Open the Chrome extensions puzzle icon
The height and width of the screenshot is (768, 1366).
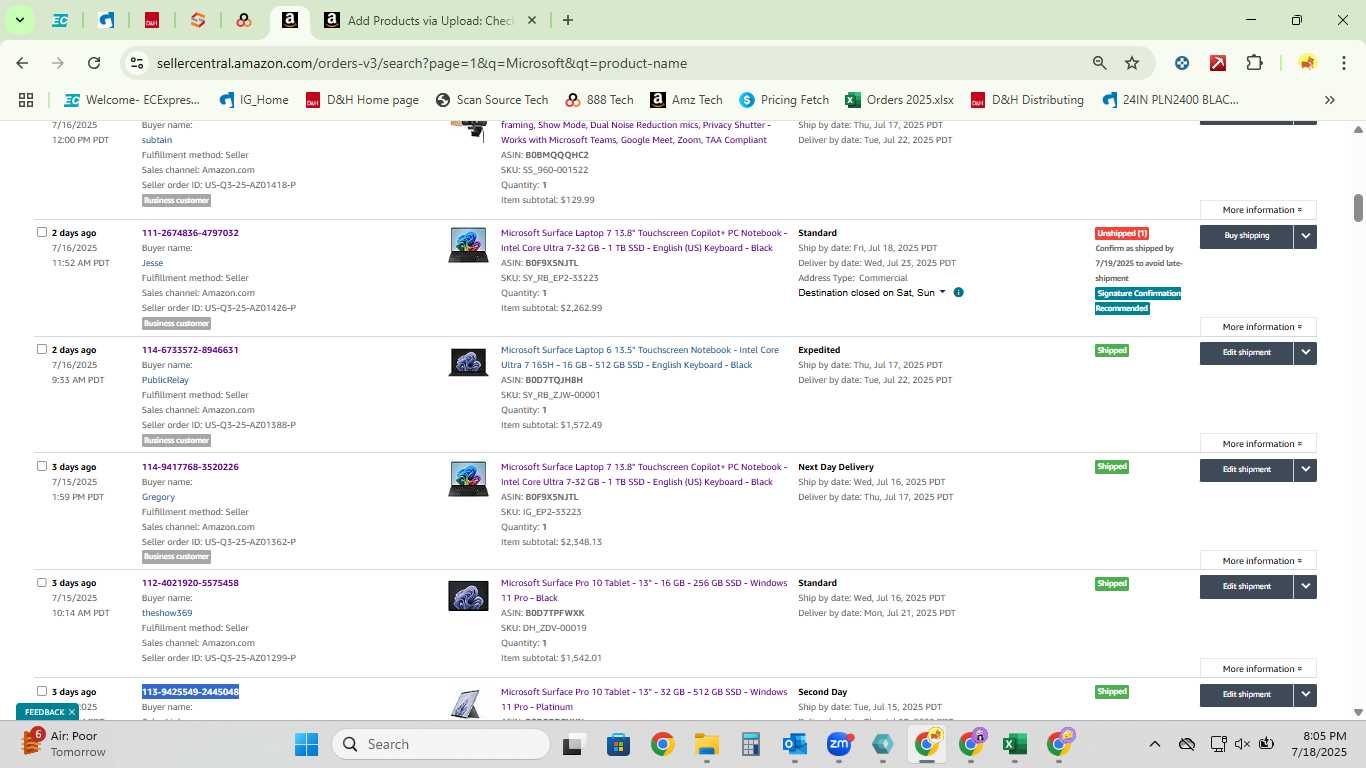point(1254,63)
